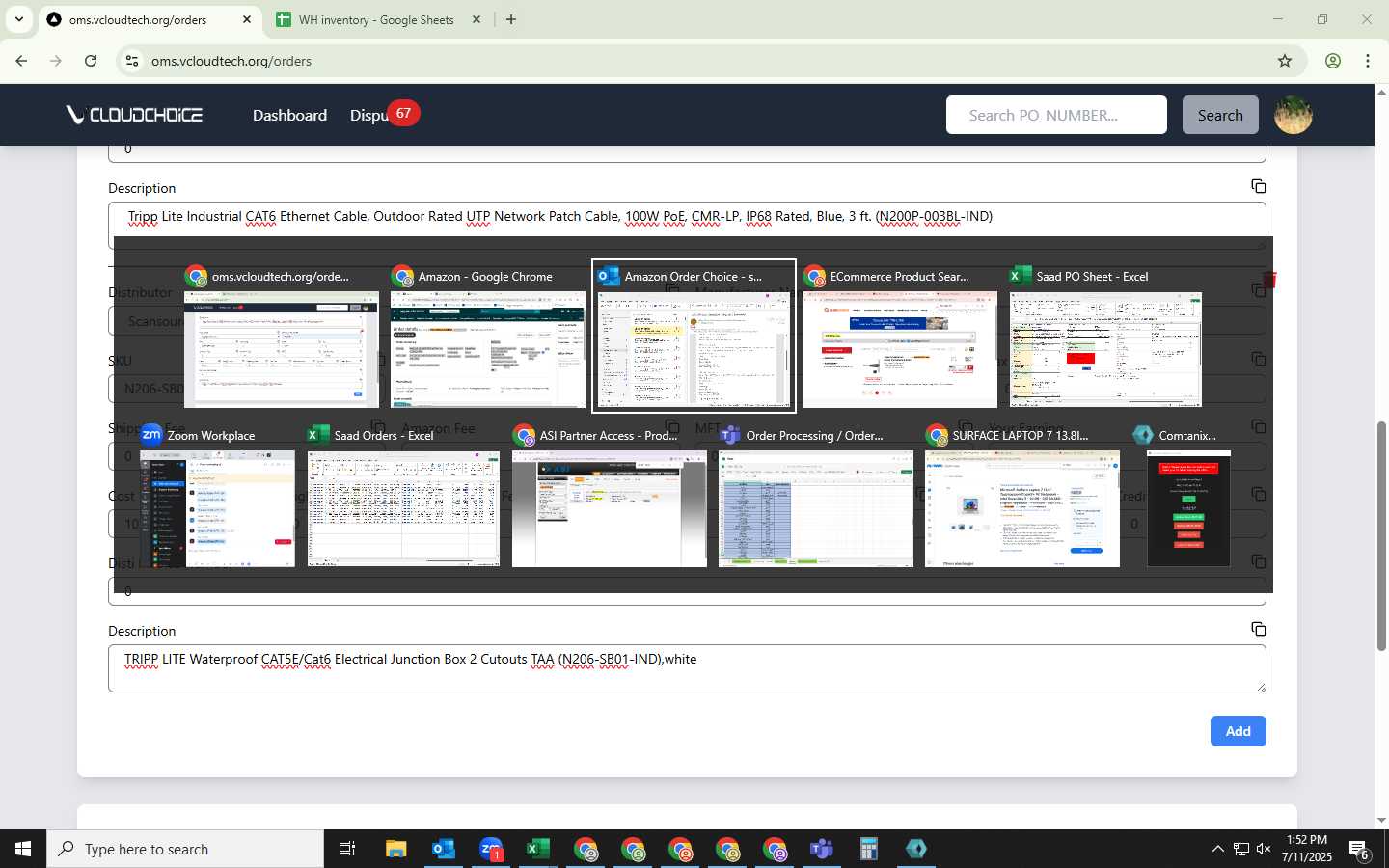Open the Dashboard menu link
The height and width of the screenshot is (868, 1389).
click(289, 115)
